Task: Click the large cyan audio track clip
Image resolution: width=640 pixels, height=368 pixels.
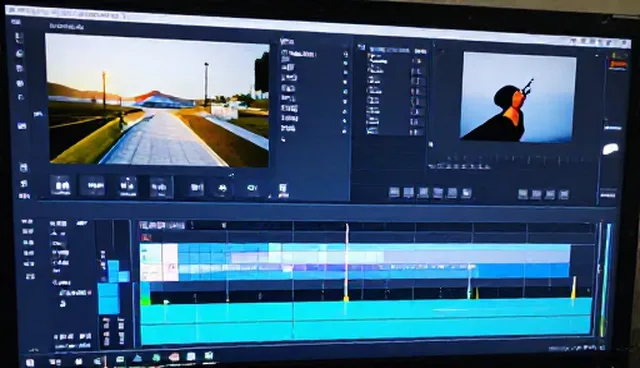Action: point(366,321)
